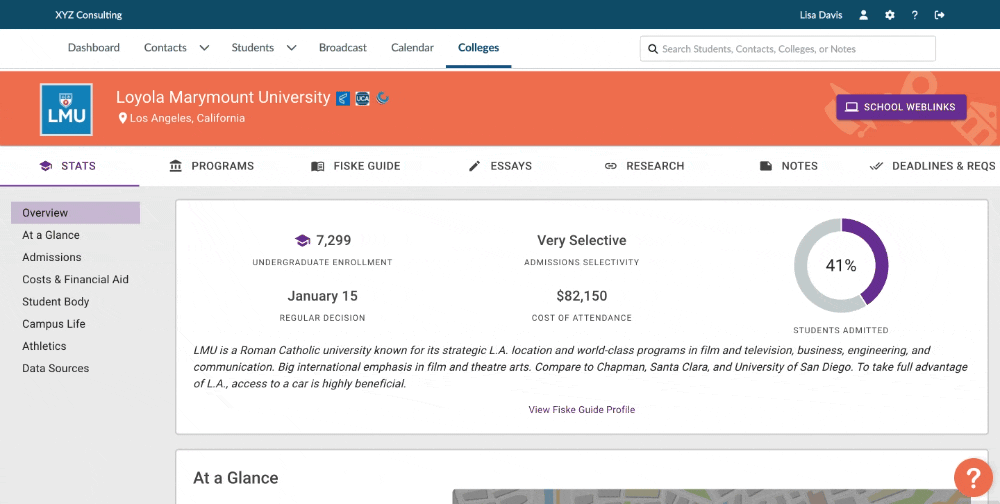Click the LMU school logo
The width and height of the screenshot is (1000, 504).
tap(66, 109)
